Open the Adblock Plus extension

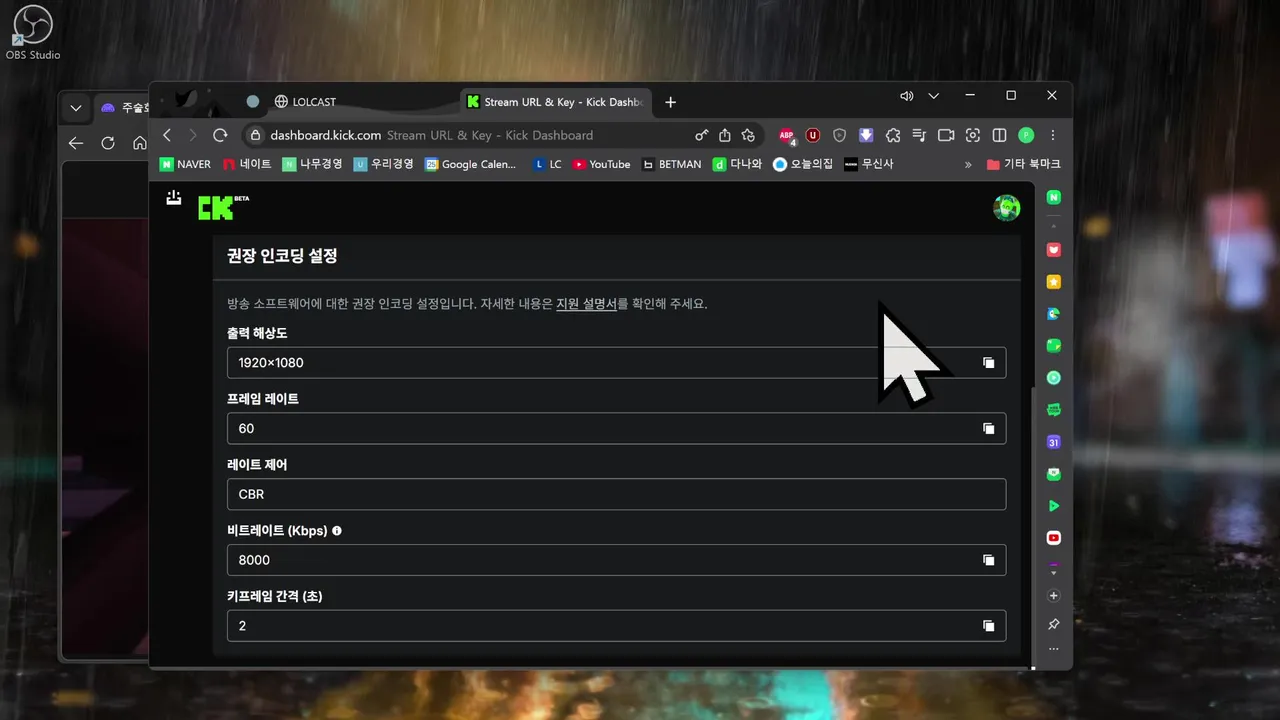[x=787, y=135]
